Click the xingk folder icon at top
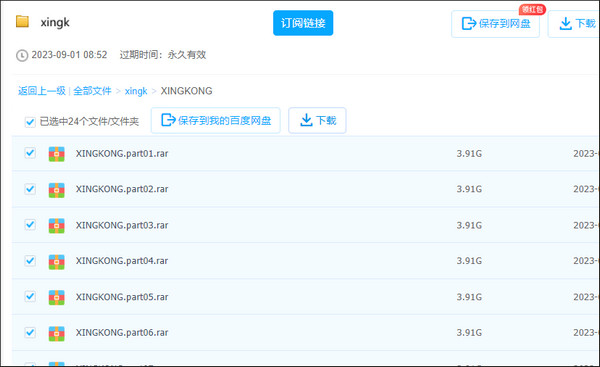The image size is (600, 367). pos(22,21)
